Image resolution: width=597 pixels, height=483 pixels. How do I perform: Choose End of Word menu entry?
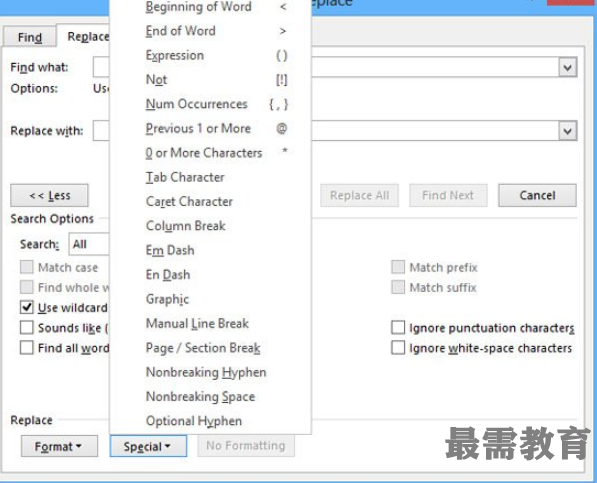click(211, 31)
